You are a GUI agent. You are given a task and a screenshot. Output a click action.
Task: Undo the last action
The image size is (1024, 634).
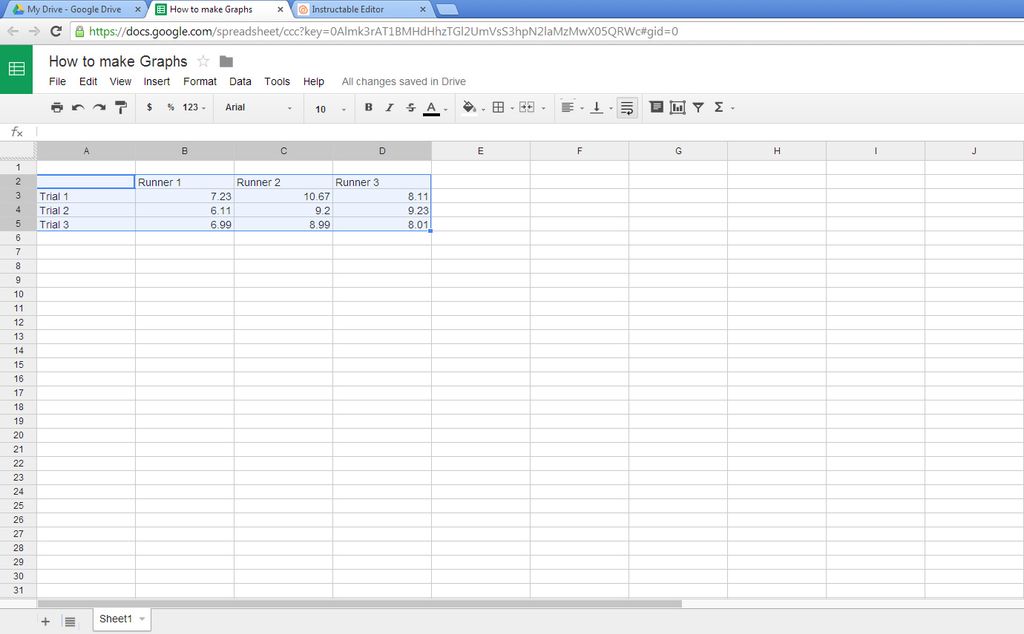(78, 108)
